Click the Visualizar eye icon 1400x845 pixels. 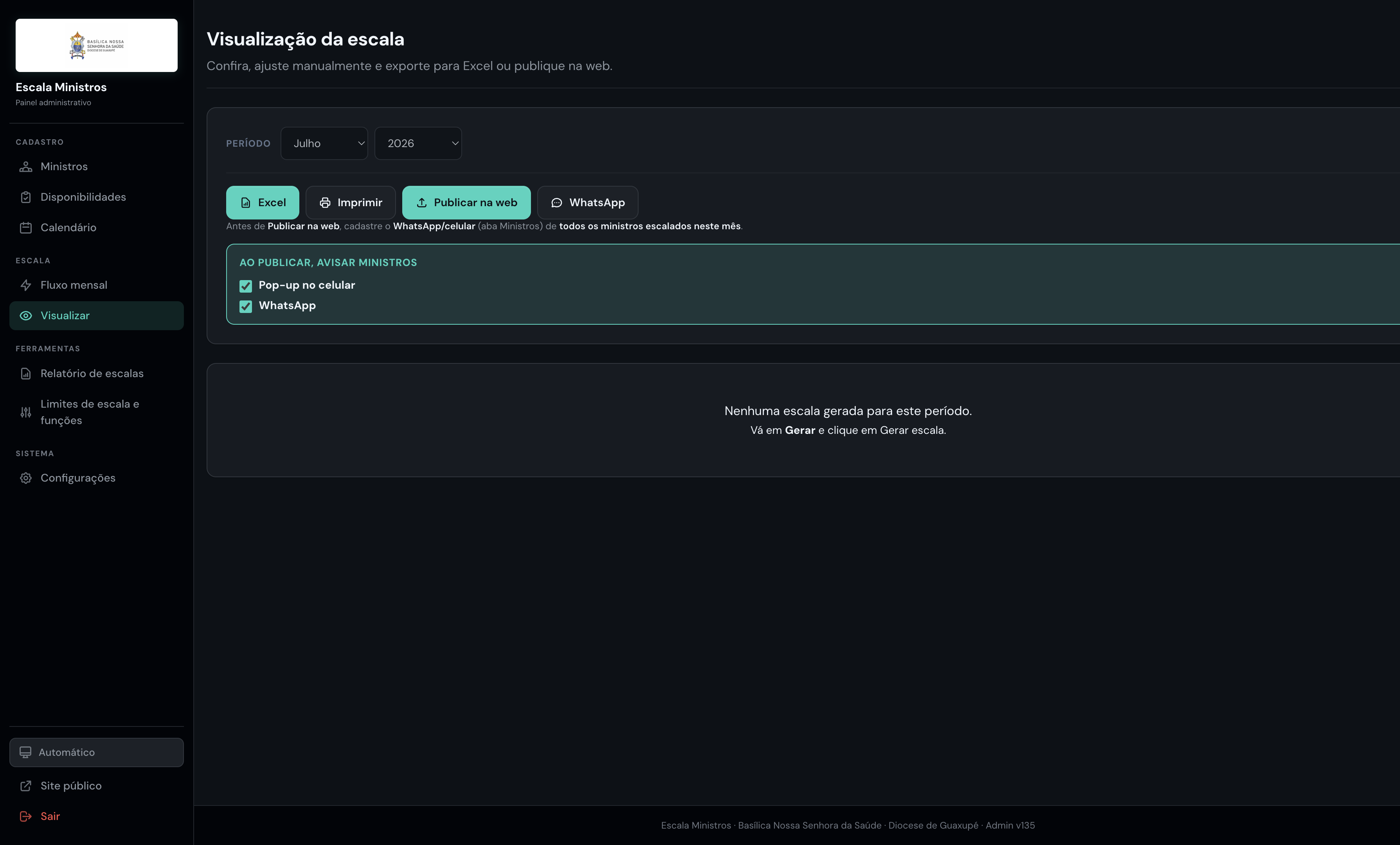(25, 316)
